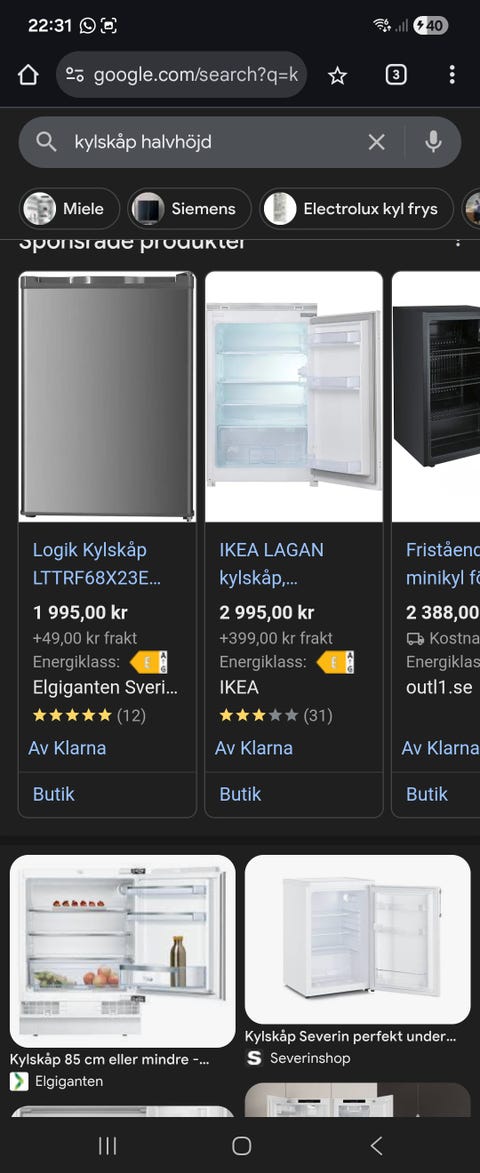Open the Logik Kylskåp product link
This screenshot has width=480, height=1173.
click(x=97, y=564)
